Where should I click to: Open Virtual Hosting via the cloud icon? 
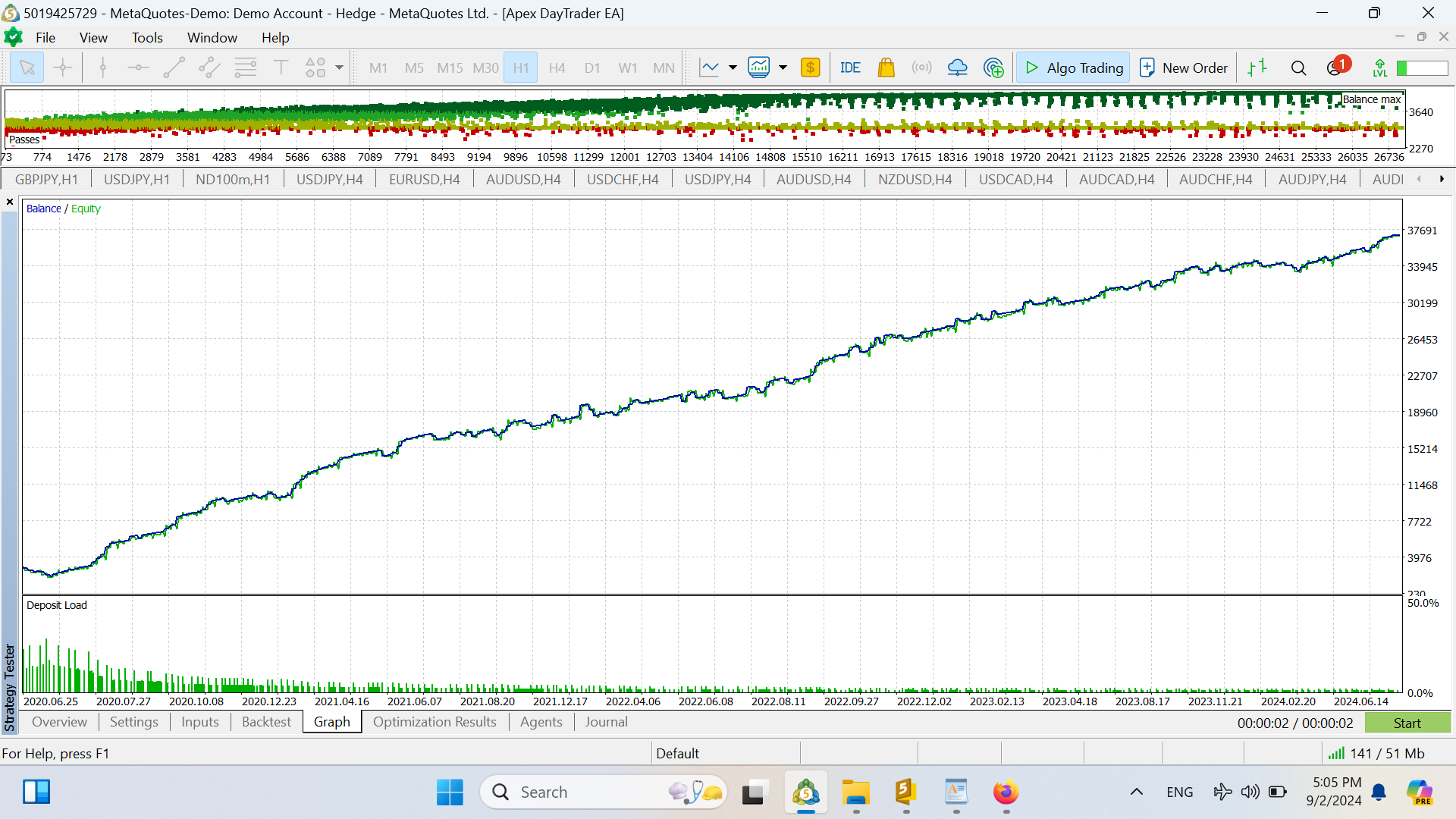(x=957, y=67)
